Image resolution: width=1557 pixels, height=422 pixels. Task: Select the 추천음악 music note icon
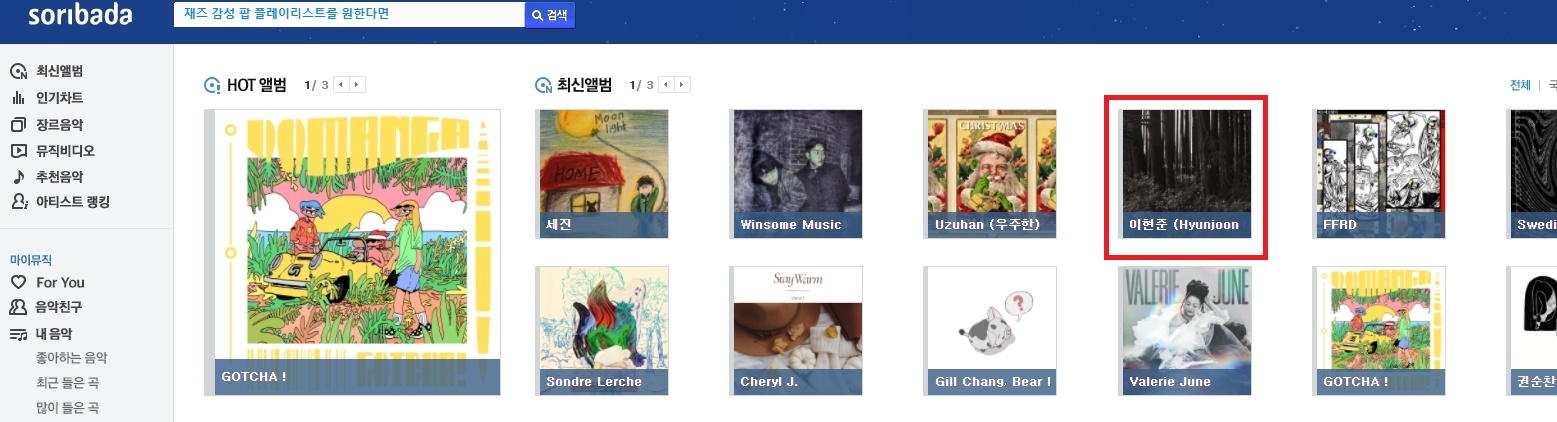click(x=18, y=177)
